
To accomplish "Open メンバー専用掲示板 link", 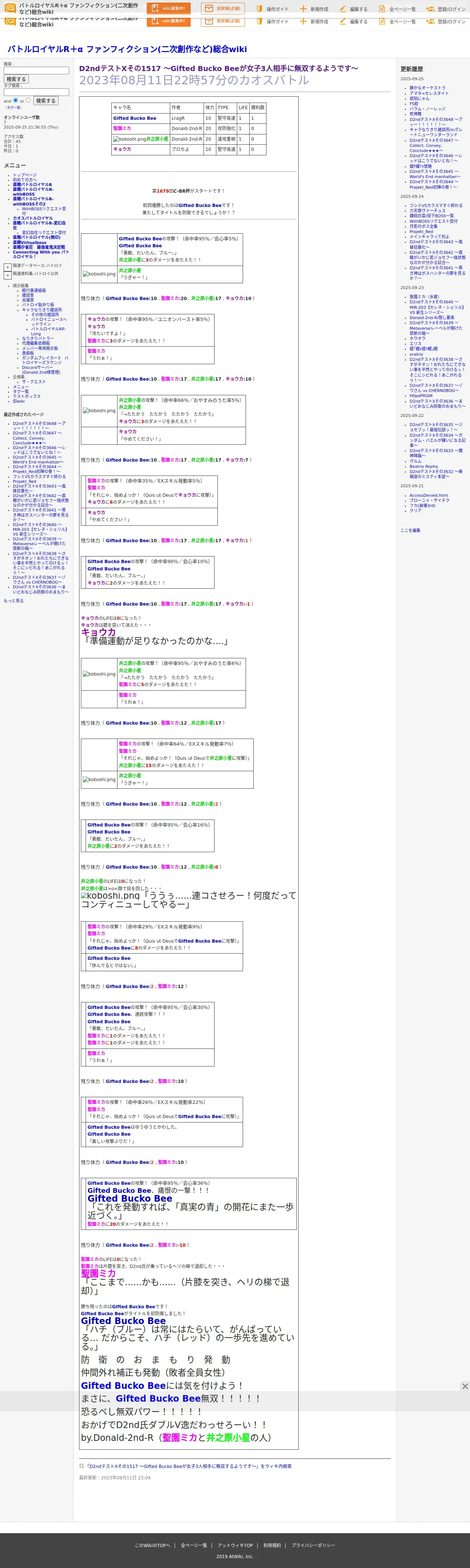I will click(40, 348).
